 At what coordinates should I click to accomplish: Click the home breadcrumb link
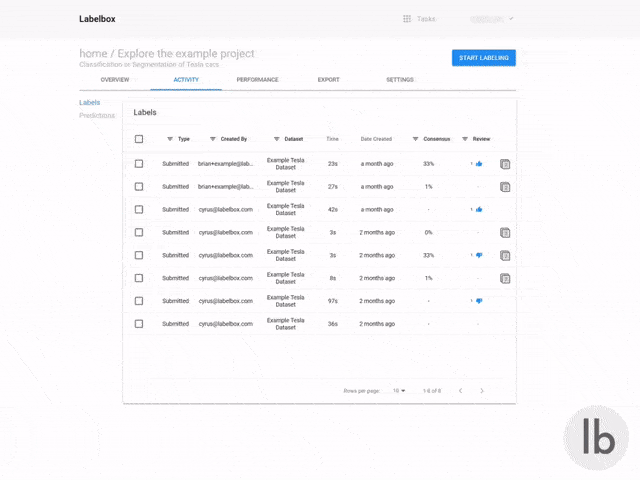coord(93,53)
